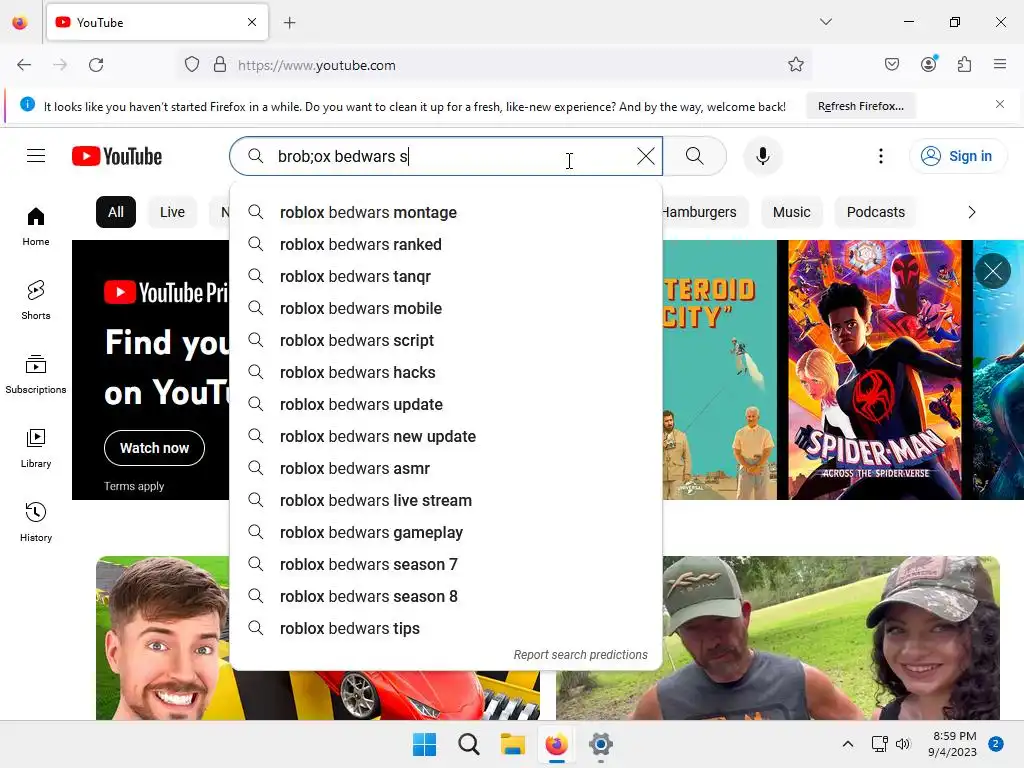This screenshot has width=1024, height=768.
Task: Choose suggestion roblox bedwars hacks
Action: point(446,372)
